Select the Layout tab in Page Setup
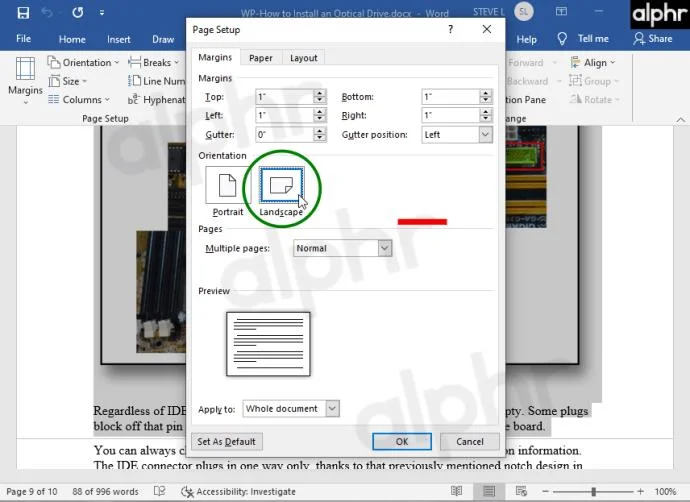This screenshot has height=502, width=690. (x=304, y=58)
